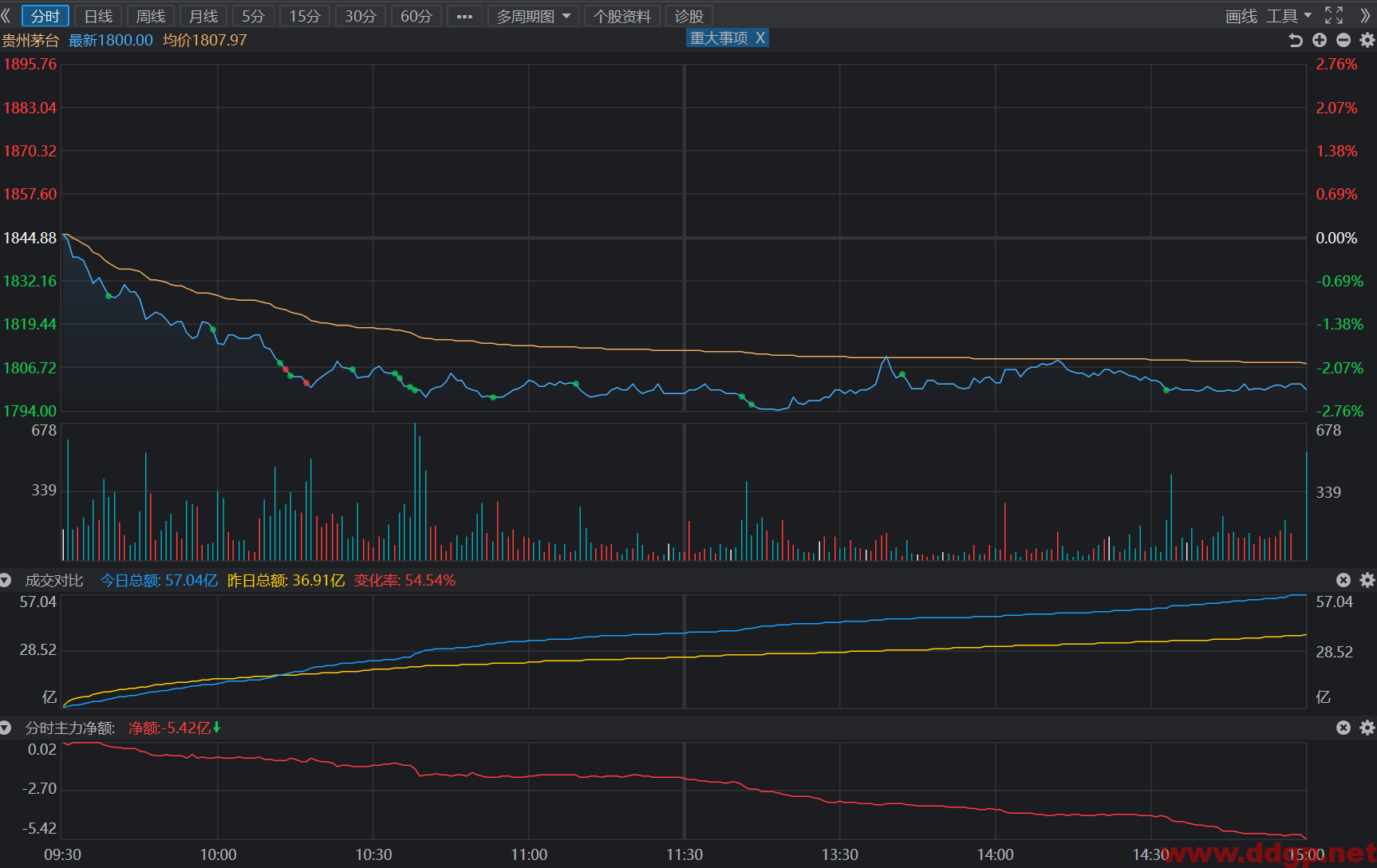Image resolution: width=1377 pixels, height=868 pixels.
Task: Close the 成交对比 indicator panel
Action: pyautogui.click(x=1343, y=580)
